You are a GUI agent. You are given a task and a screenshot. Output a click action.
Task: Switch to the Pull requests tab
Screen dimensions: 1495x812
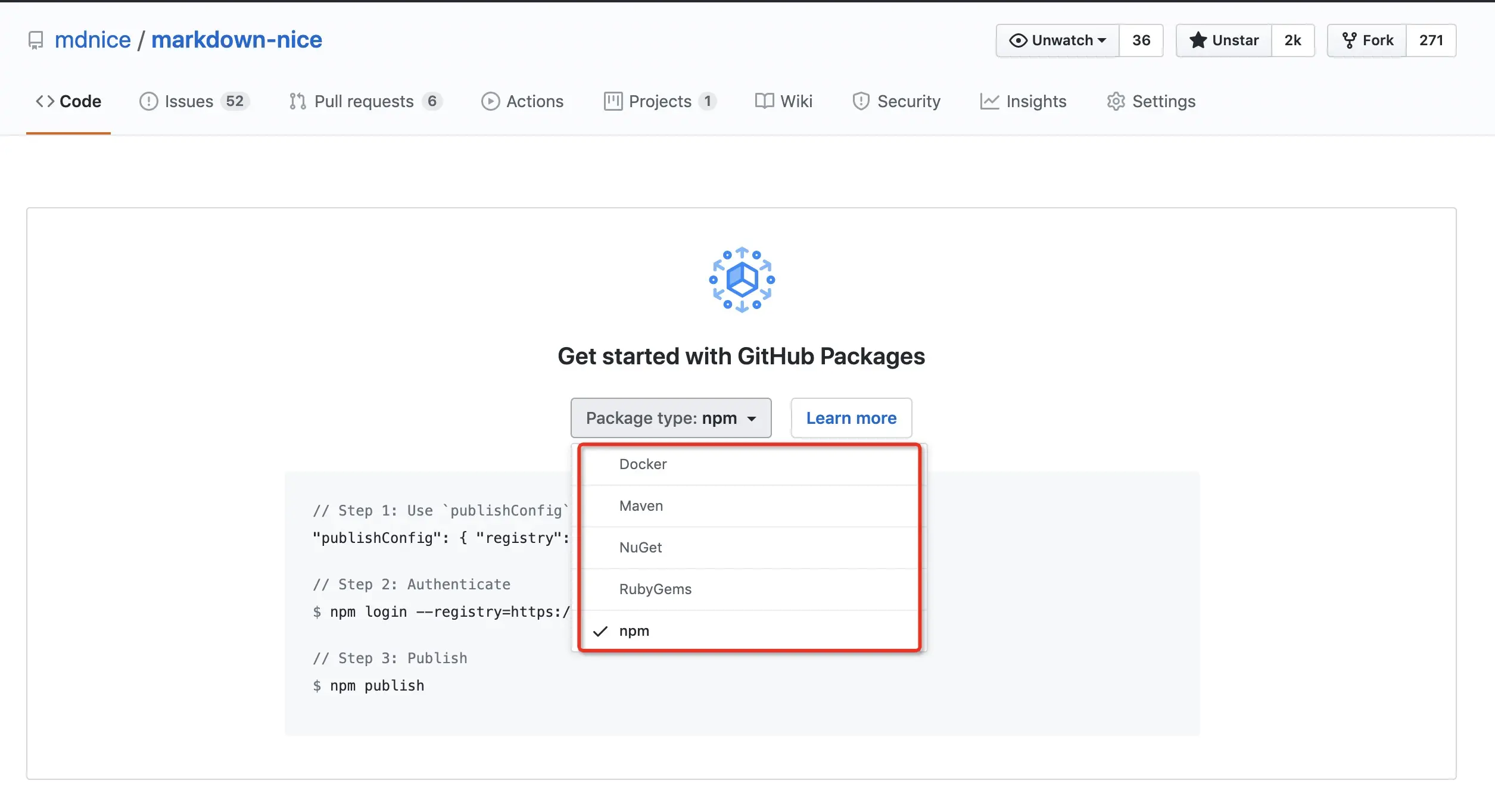tap(363, 102)
